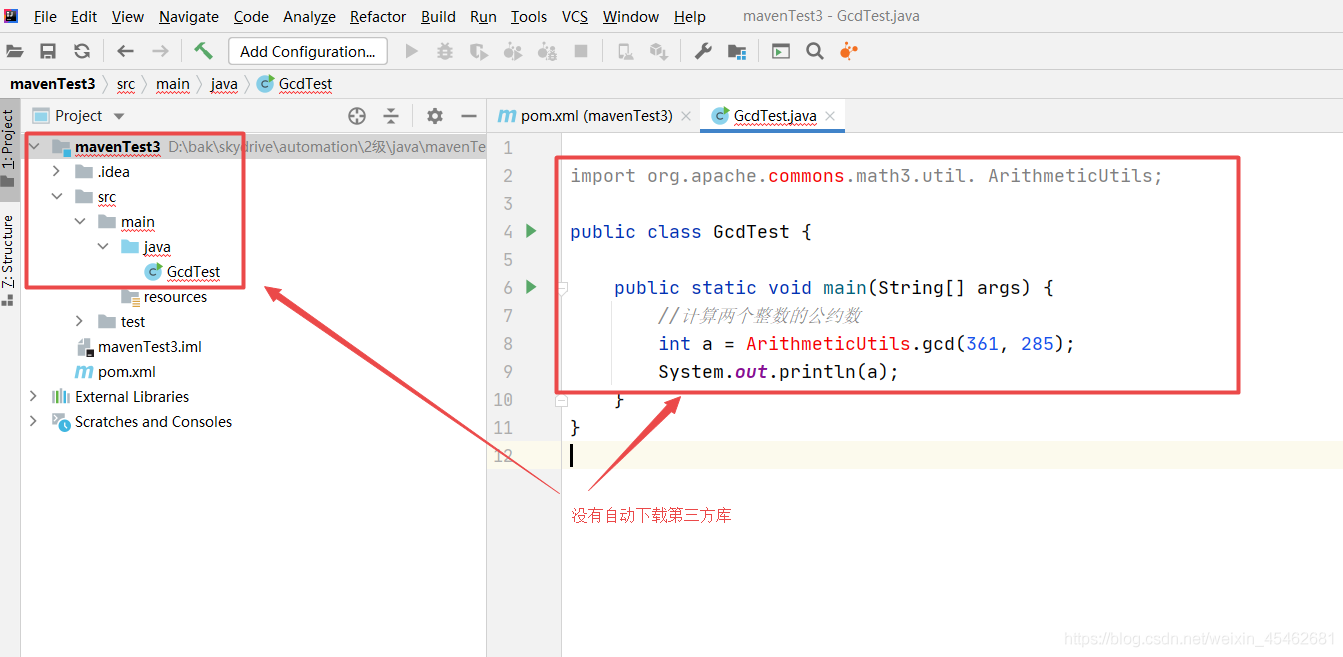Open the Build menu
Image resolution: width=1343 pixels, height=657 pixels.
[x=438, y=17]
